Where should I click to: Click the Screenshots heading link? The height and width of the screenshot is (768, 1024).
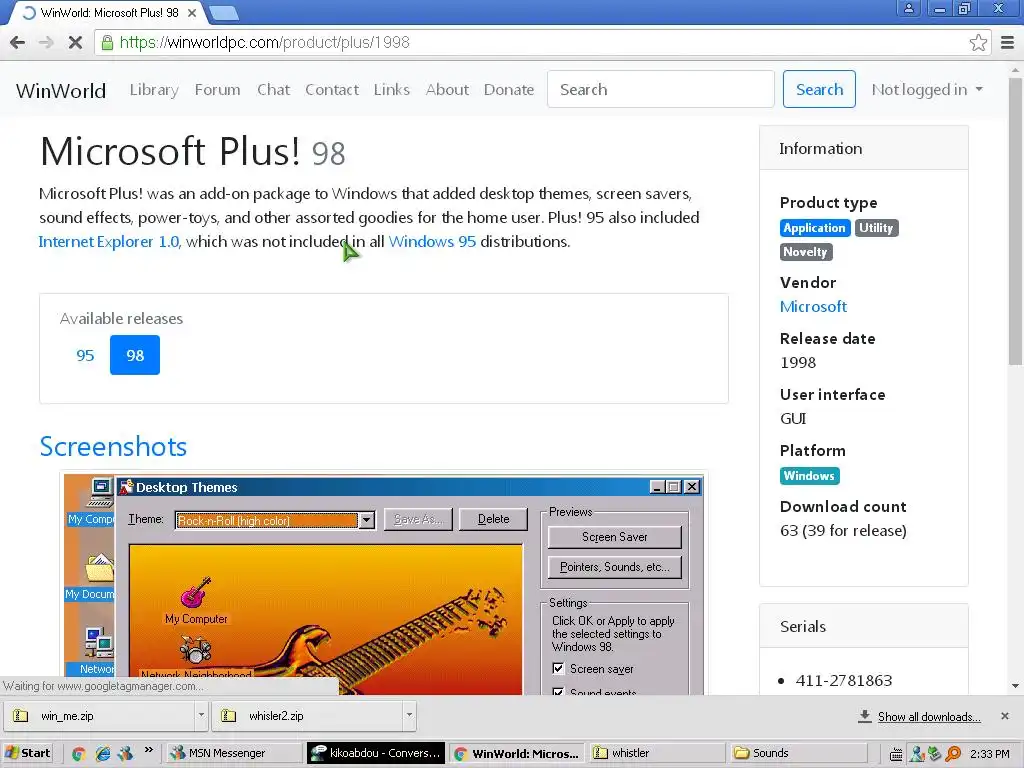pyautogui.click(x=113, y=447)
